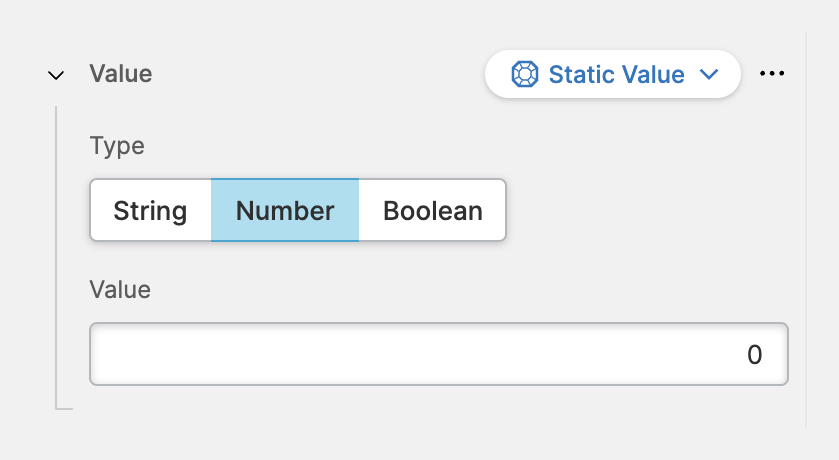Collapse the Value section chevron

(x=57, y=75)
